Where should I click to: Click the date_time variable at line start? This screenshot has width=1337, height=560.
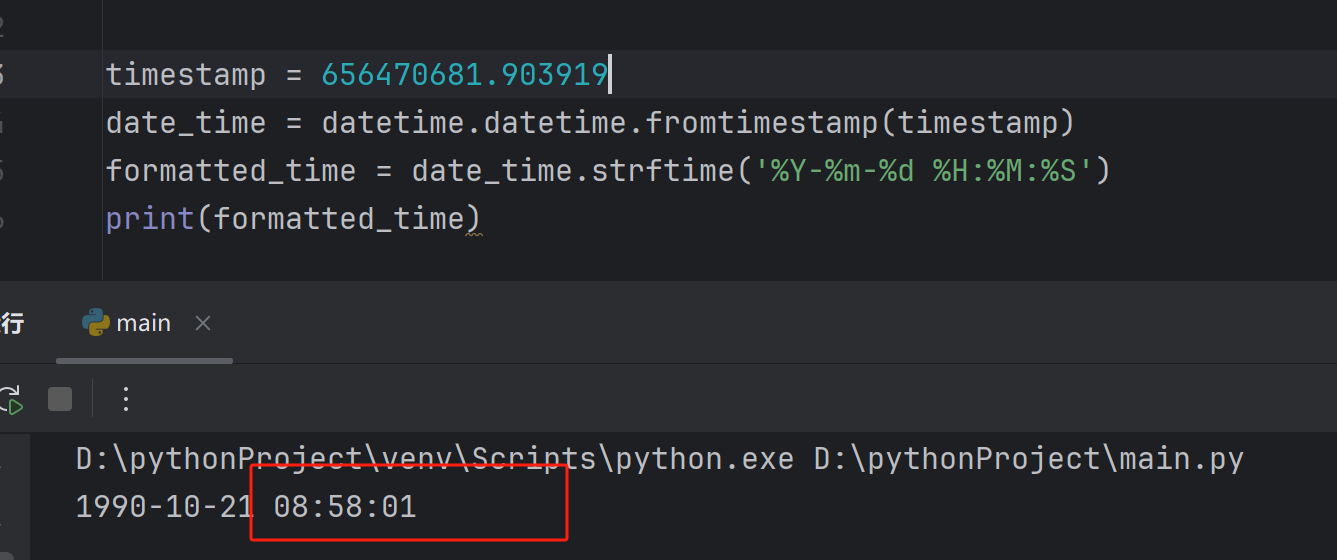(186, 123)
